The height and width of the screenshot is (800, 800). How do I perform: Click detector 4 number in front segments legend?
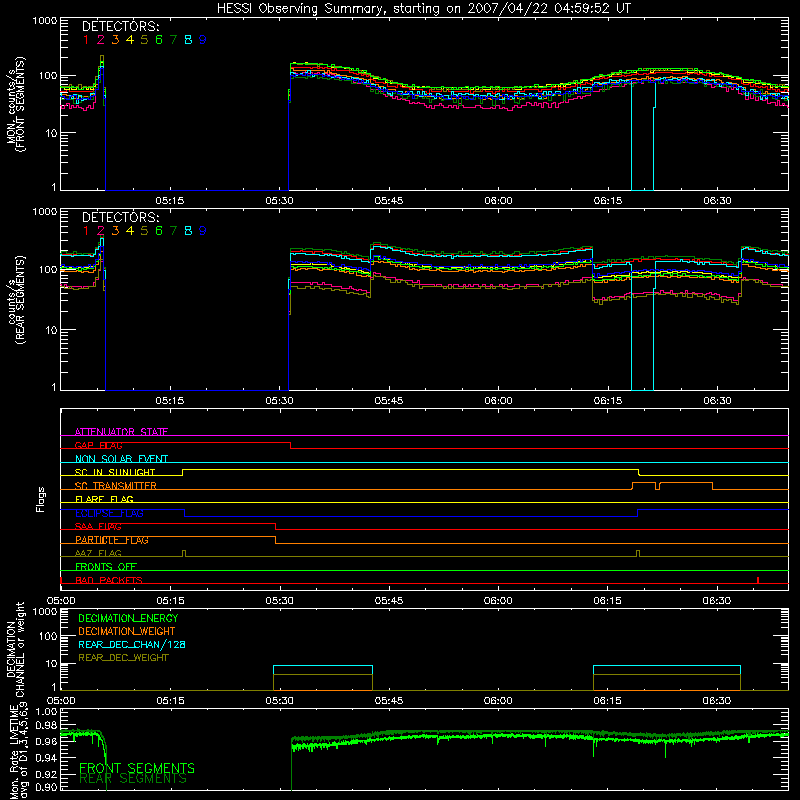tap(130, 40)
